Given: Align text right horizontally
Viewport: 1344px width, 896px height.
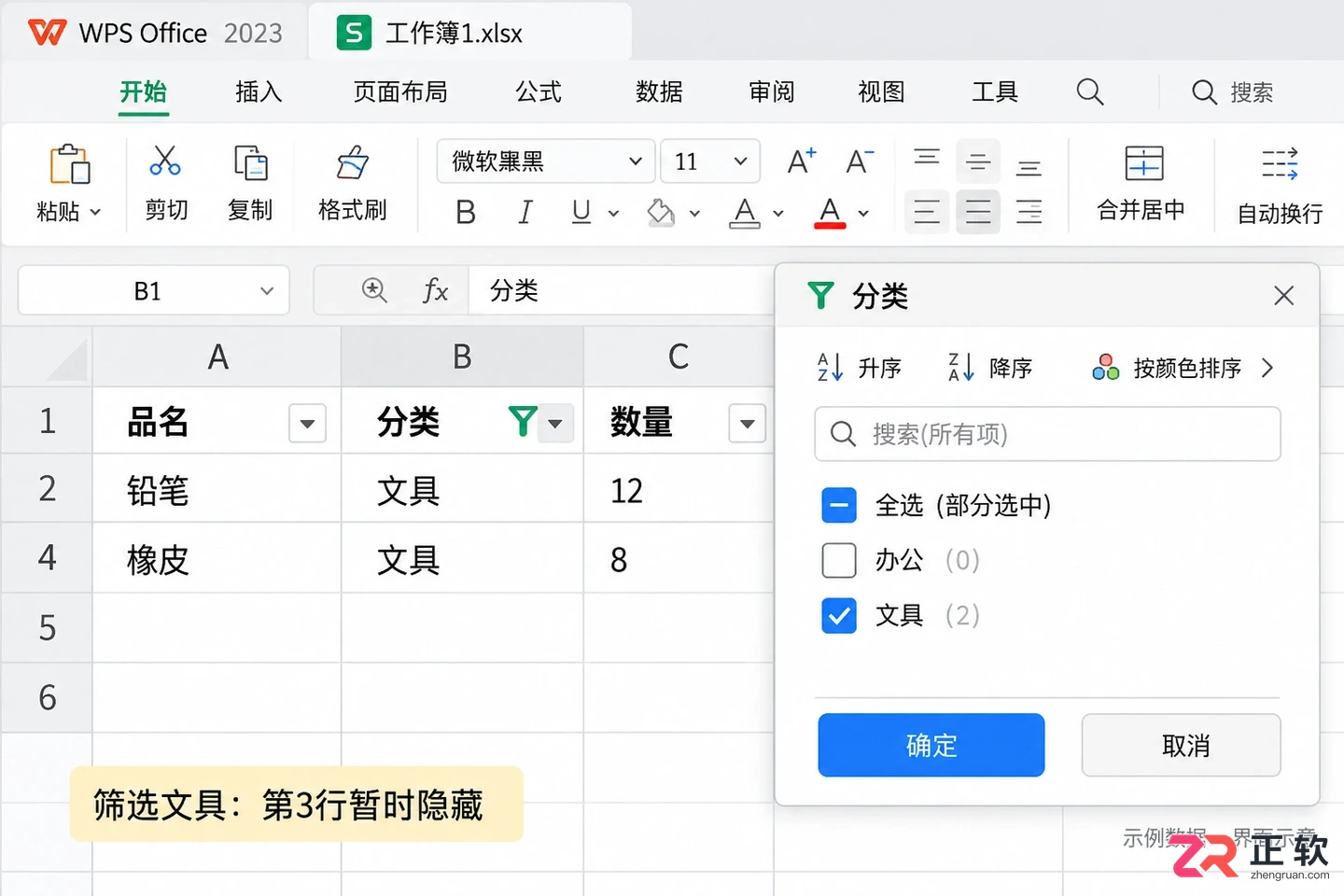Looking at the screenshot, I should (1029, 212).
